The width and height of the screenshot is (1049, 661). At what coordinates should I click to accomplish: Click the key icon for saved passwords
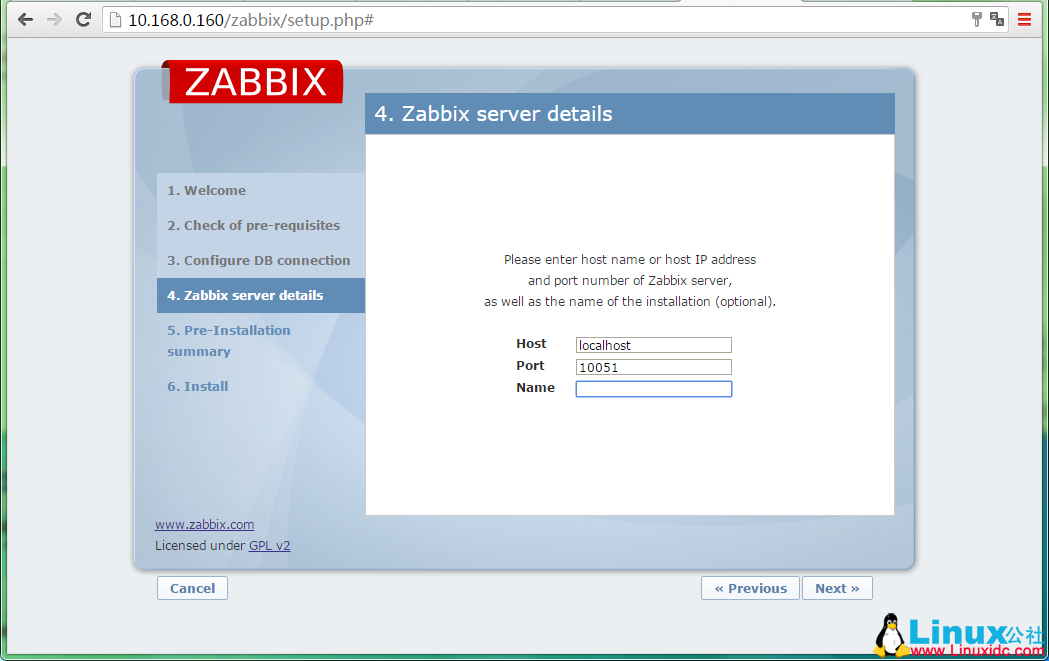(x=977, y=18)
